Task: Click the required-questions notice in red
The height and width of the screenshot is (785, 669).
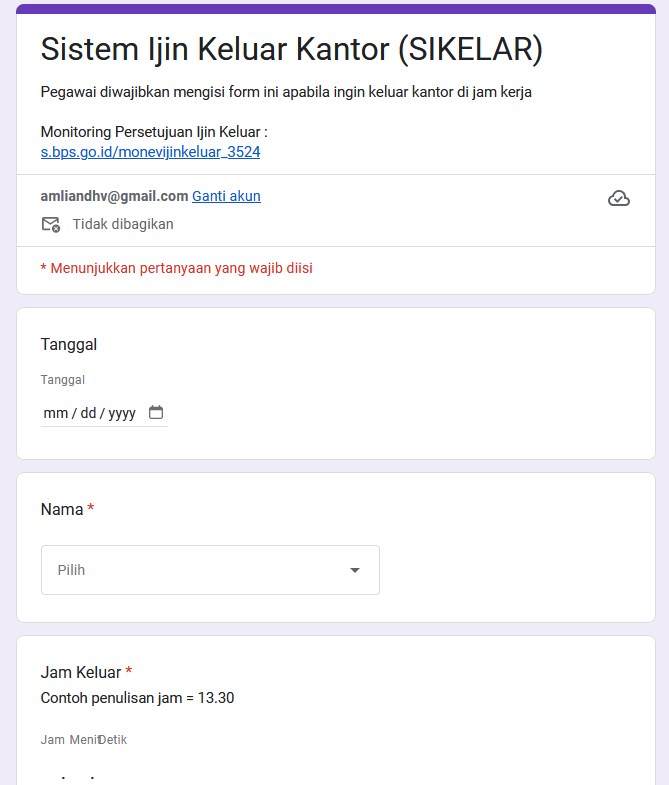Action: (176, 268)
